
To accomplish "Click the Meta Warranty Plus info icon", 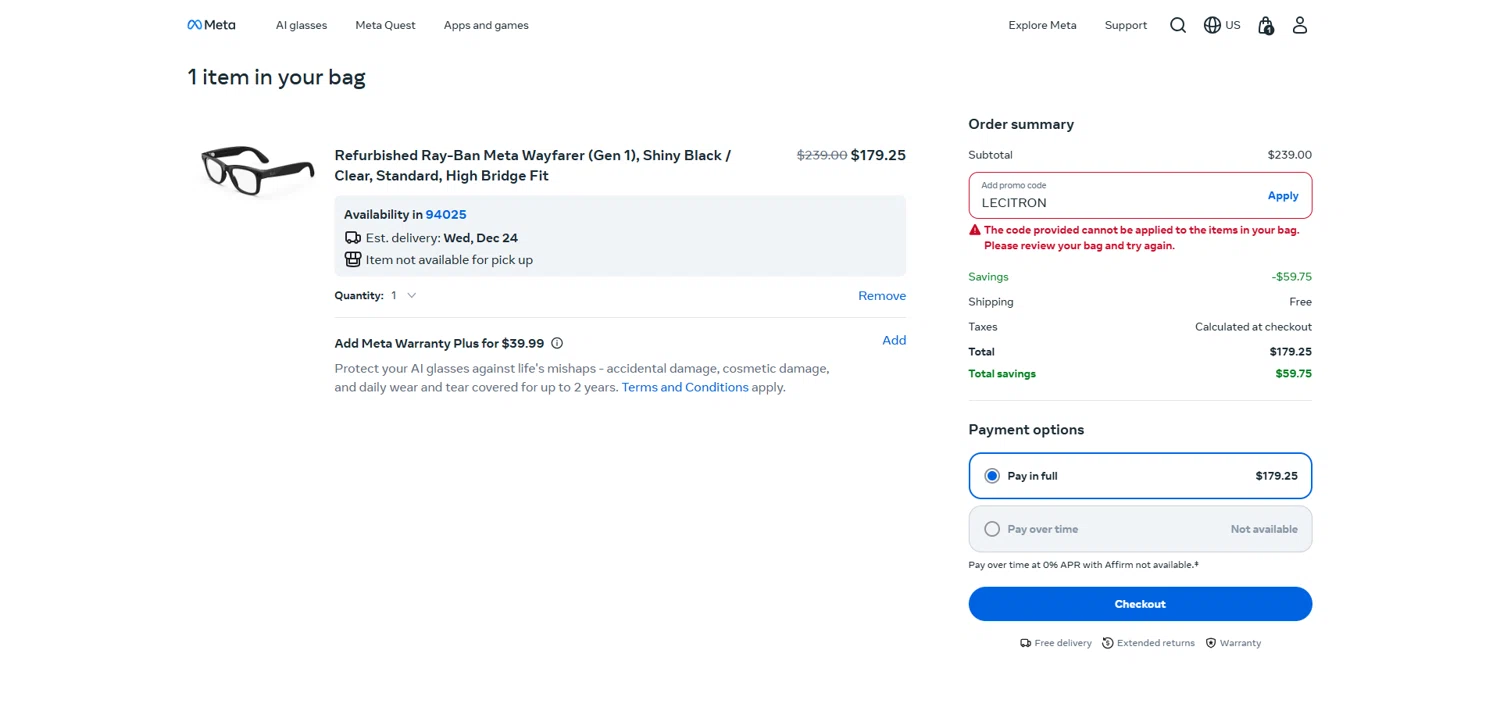I will point(557,343).
